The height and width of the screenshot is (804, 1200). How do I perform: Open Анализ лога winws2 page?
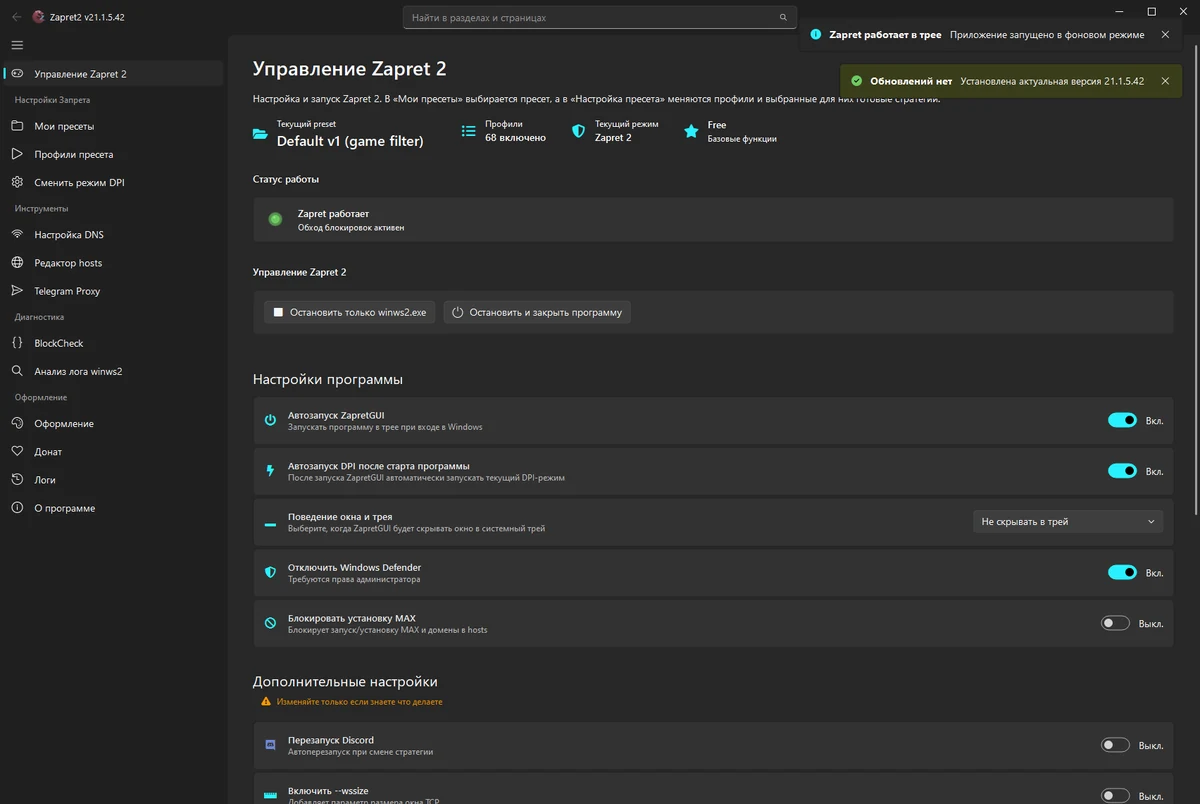point(113,371)
